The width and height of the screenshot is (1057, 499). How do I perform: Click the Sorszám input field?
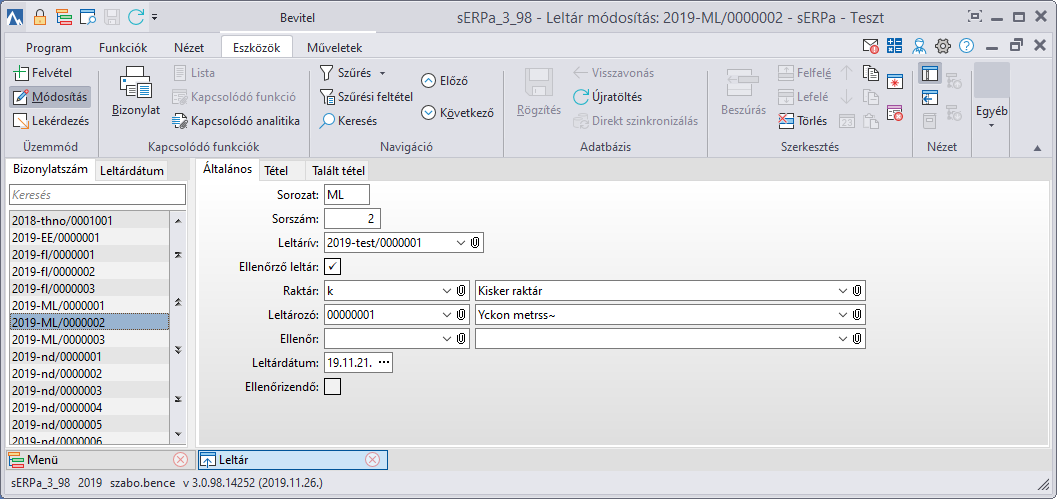[353, 218]
